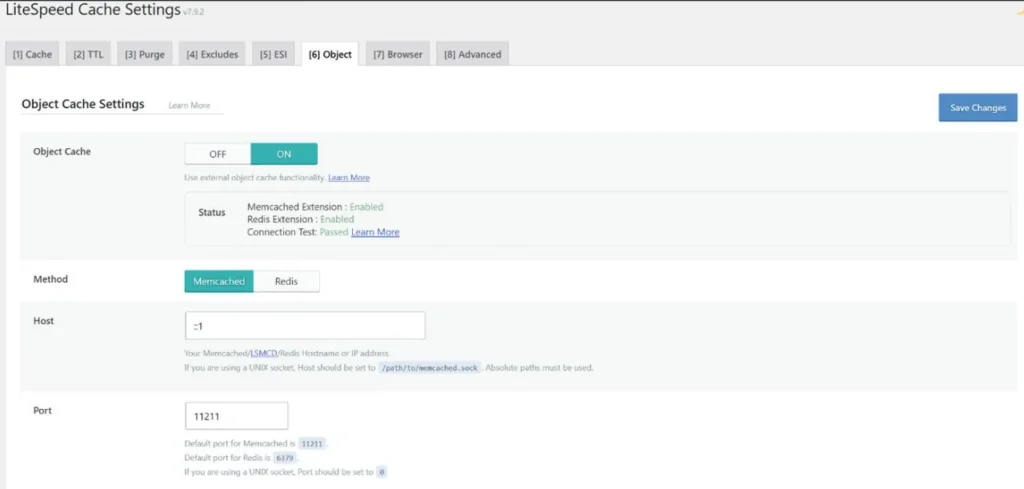Image resolution: width=1024 pixels, height=489 pixels.
Task: Click the Memcached Extension Enabled status
Action: (x=366, y=207)
